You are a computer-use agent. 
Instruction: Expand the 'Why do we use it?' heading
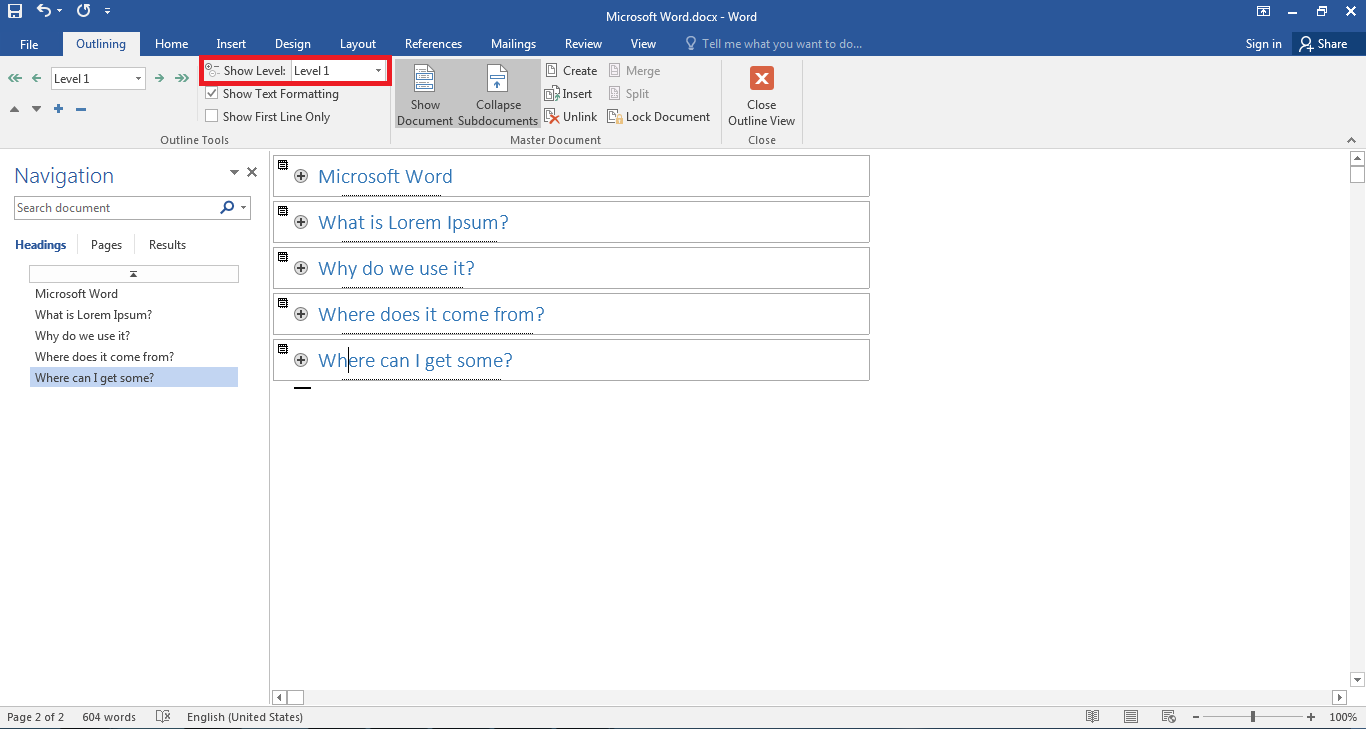(x=301, y=268)
